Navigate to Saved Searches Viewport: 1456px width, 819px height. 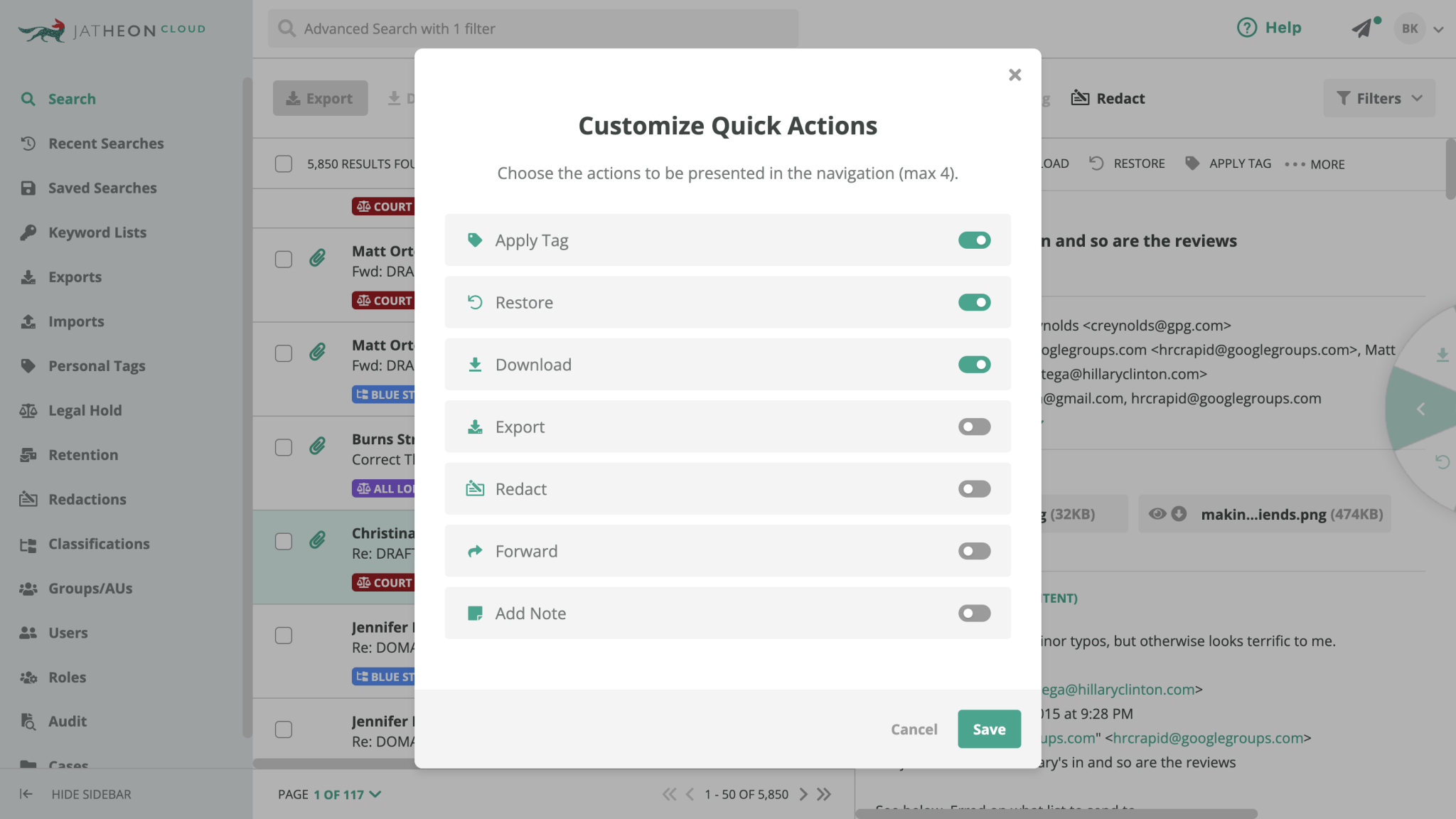tap(102, 188)
